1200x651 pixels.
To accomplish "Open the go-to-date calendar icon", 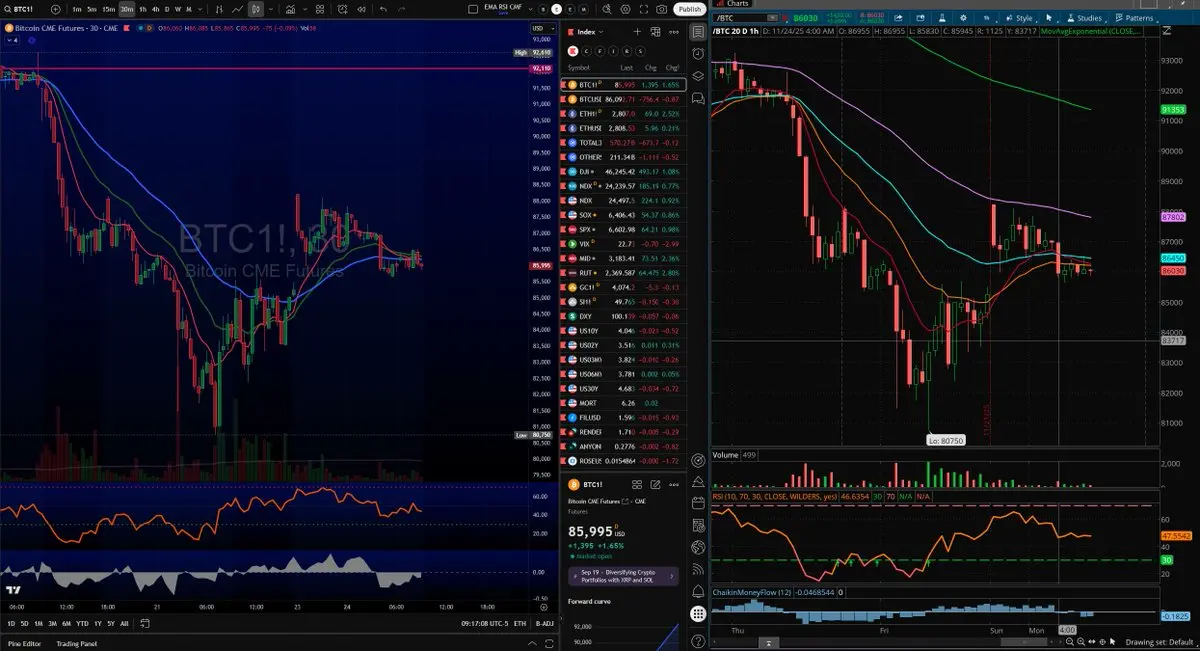I will click(x=145, y=623).
